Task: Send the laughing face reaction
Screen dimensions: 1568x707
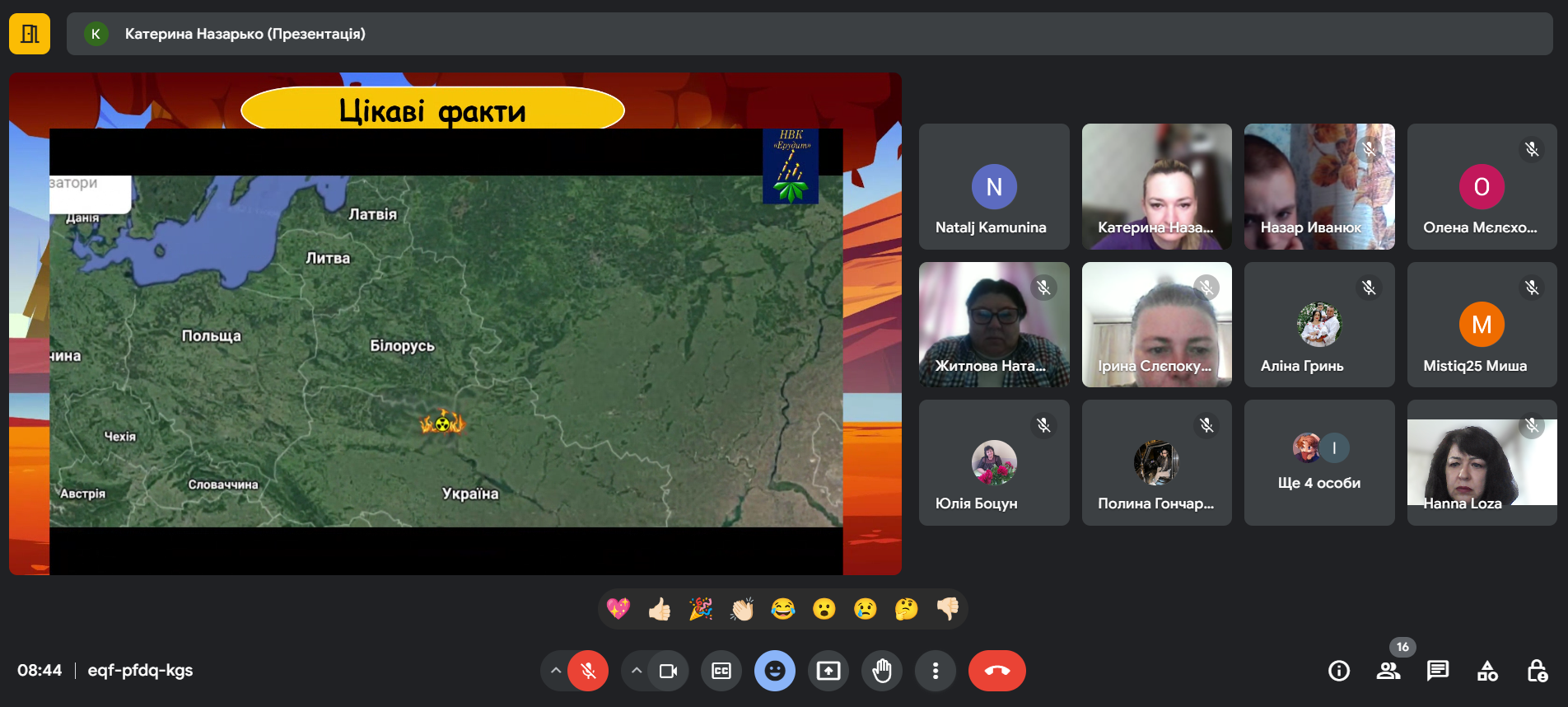Action: pos(783,609)
